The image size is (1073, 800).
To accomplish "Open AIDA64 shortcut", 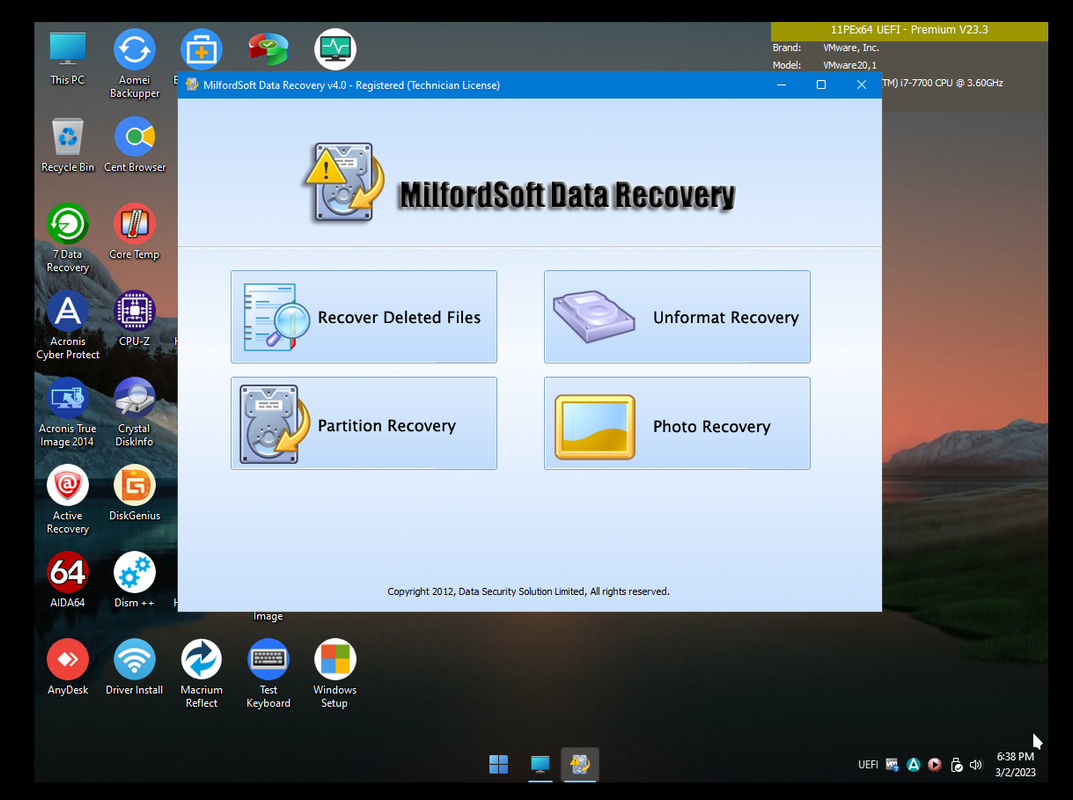I will pos(68,580).
